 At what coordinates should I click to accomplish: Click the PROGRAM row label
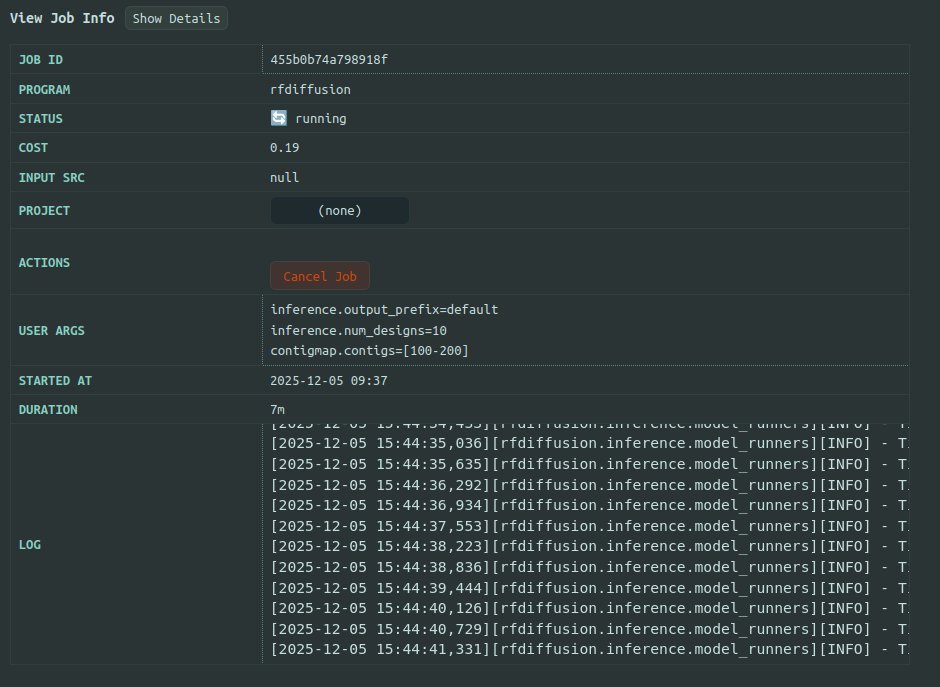44,89
